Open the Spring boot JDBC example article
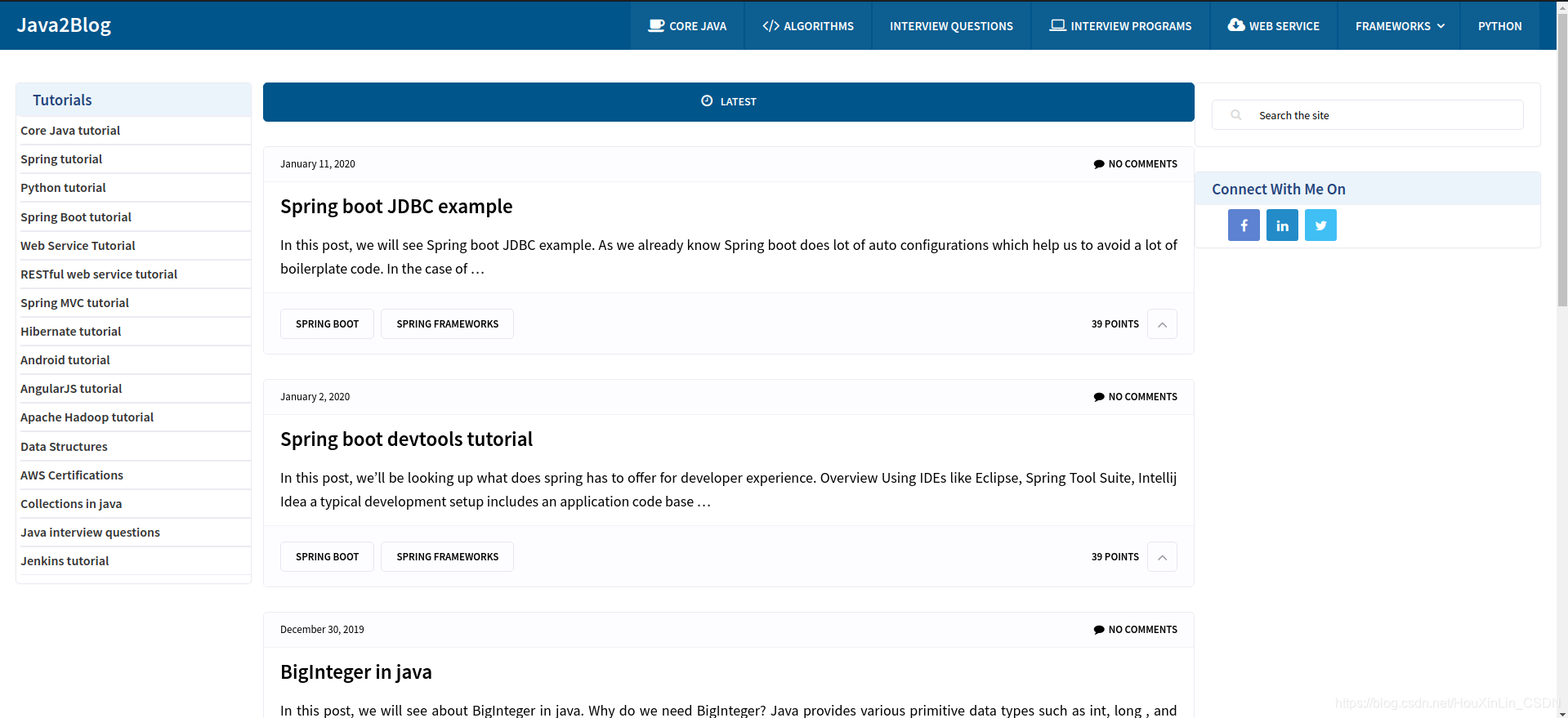The height and width of the screenshot is (718, 1568). click(396, 207)
